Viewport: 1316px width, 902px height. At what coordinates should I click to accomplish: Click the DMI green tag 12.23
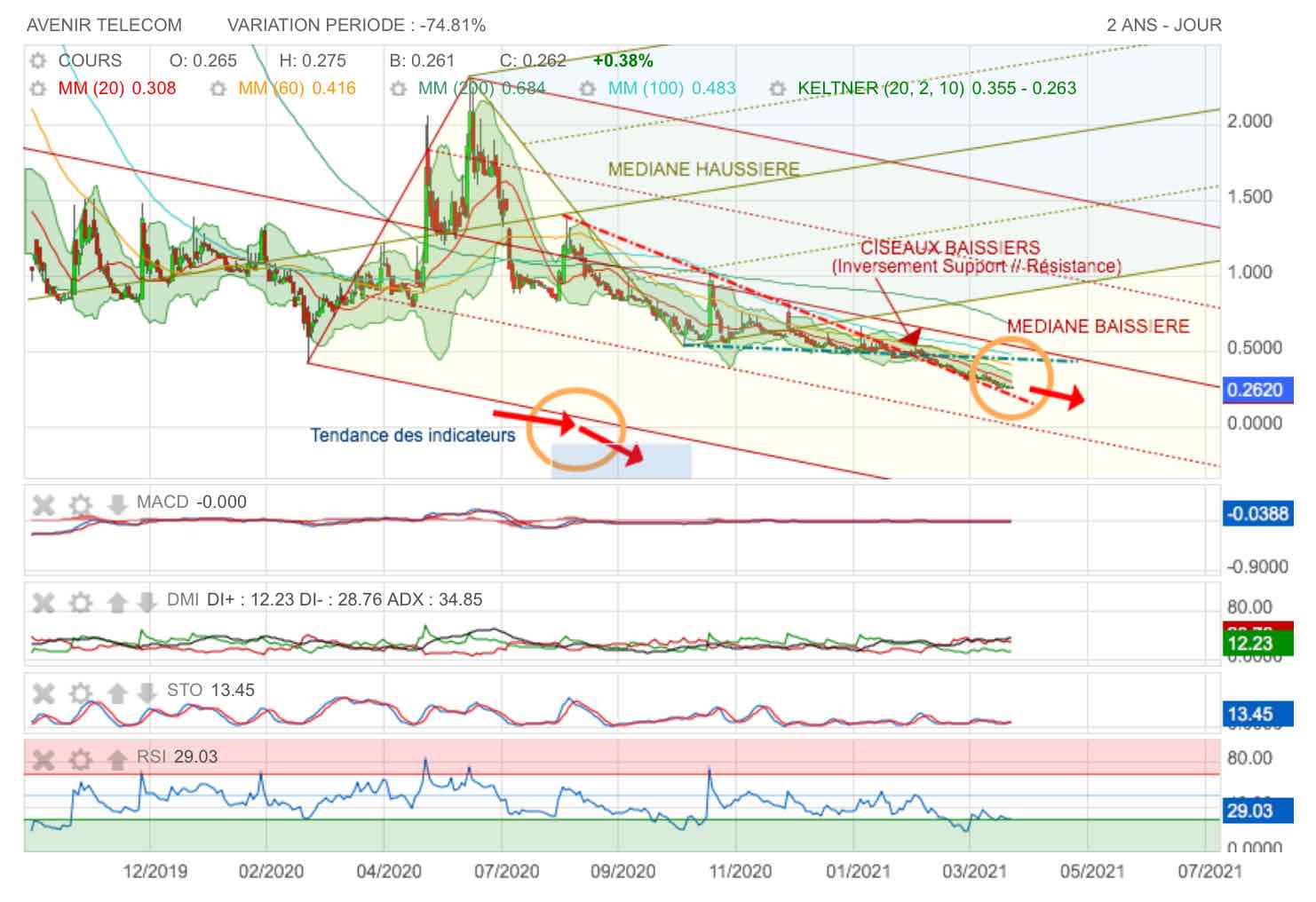pyautogui.click(x=1257, y=644)
